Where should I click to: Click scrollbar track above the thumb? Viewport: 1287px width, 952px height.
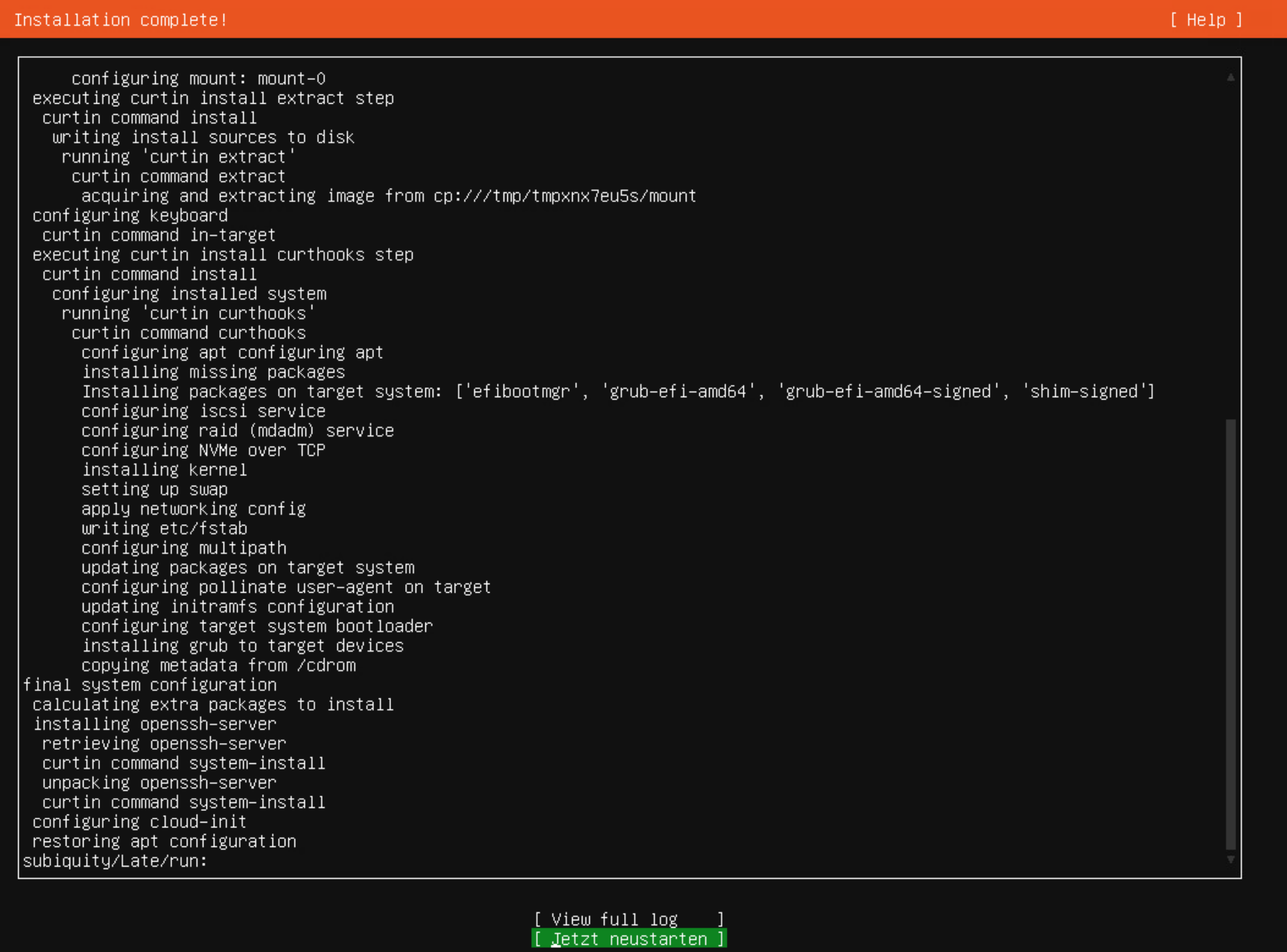1230,248
